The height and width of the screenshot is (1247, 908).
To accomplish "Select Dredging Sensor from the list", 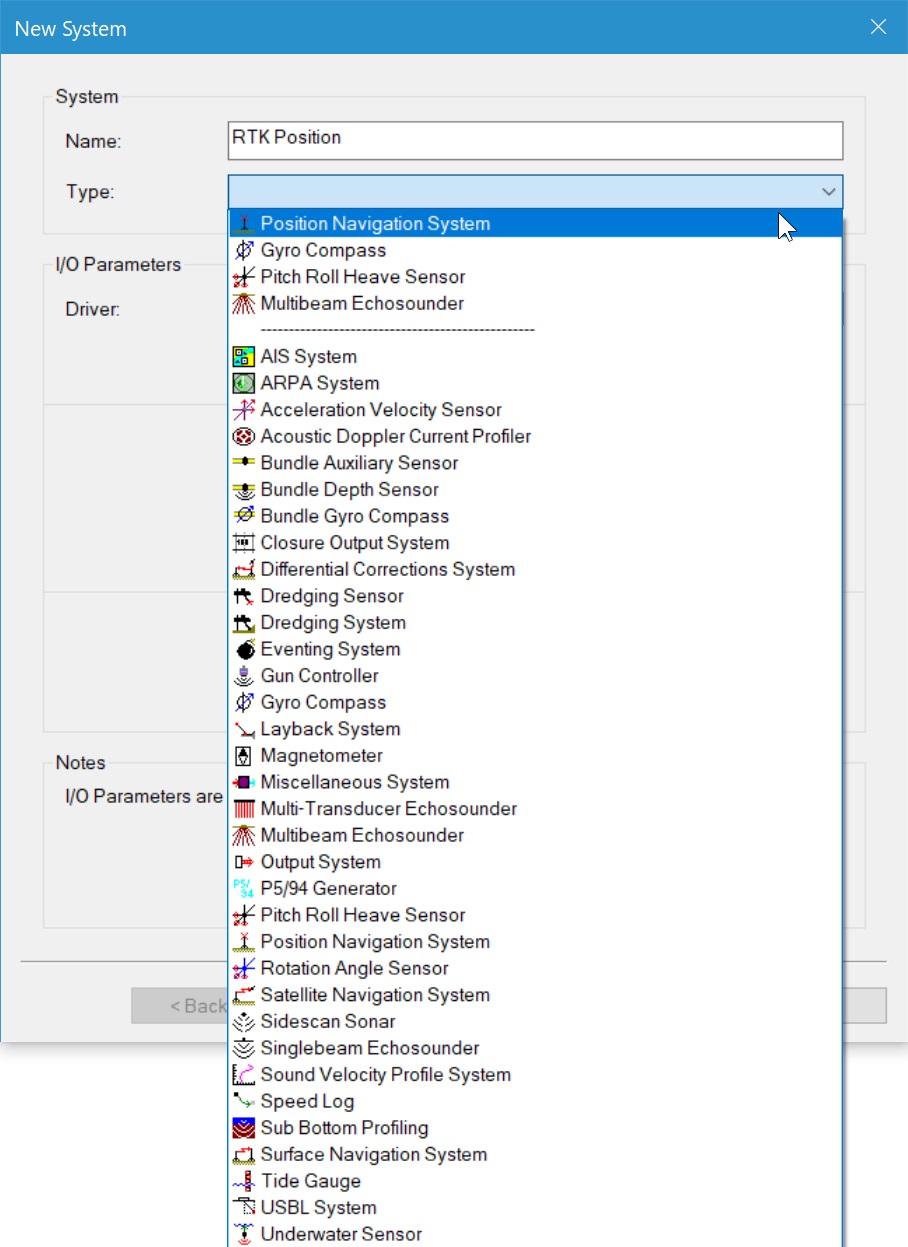I will pyautogui.click(x=332, y=596).
